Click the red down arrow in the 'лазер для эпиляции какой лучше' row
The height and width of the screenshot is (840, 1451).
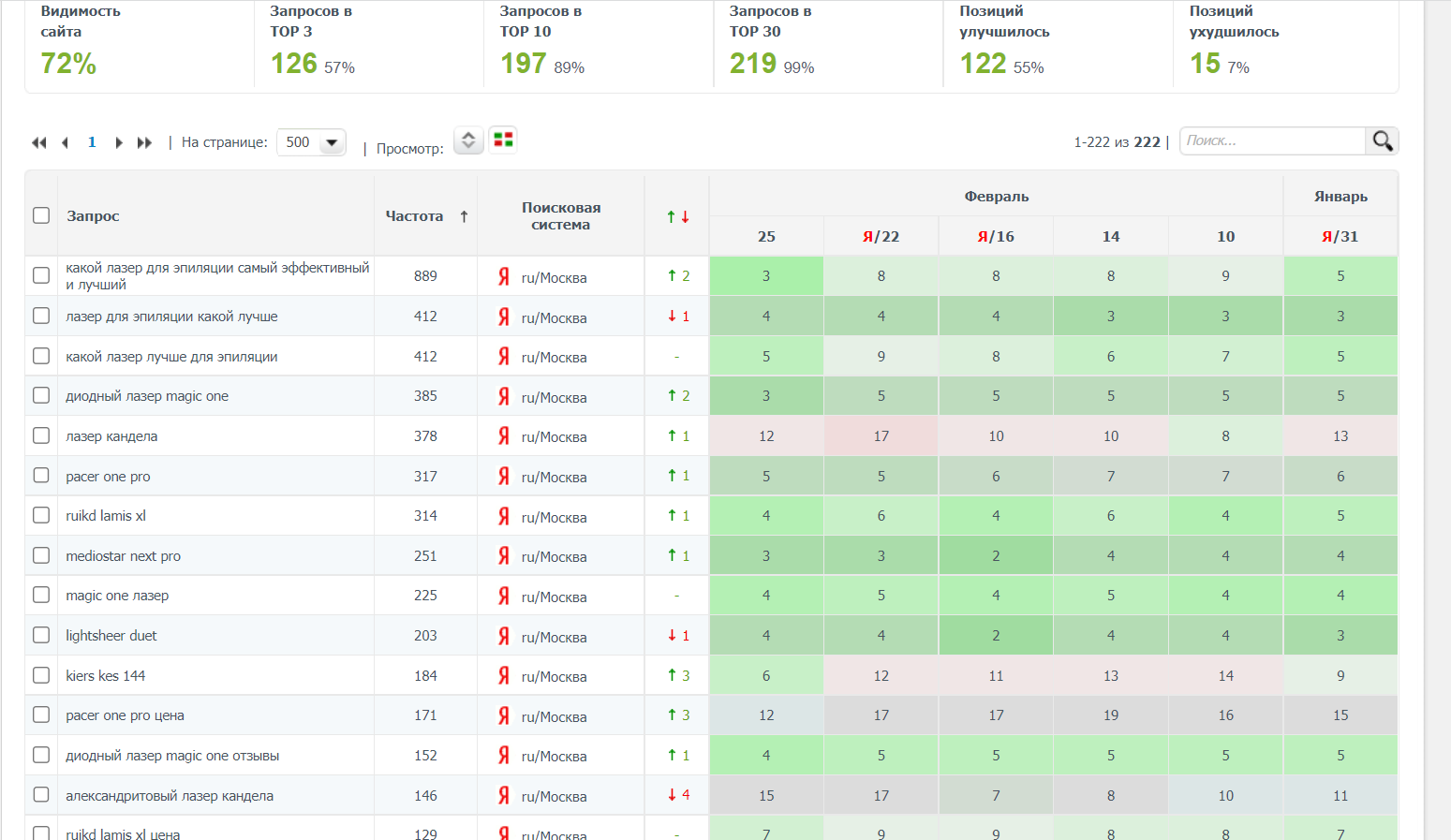[x=672, y=317]
